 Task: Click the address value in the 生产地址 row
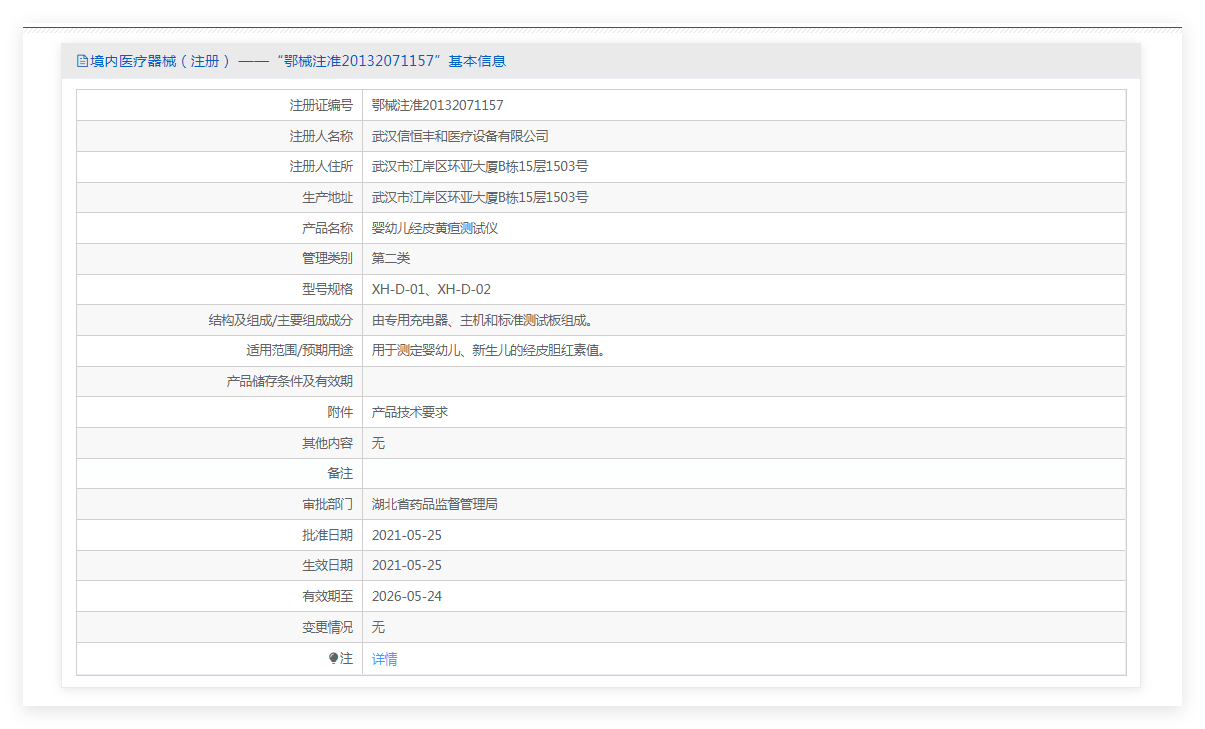click(x=480, y=198)
